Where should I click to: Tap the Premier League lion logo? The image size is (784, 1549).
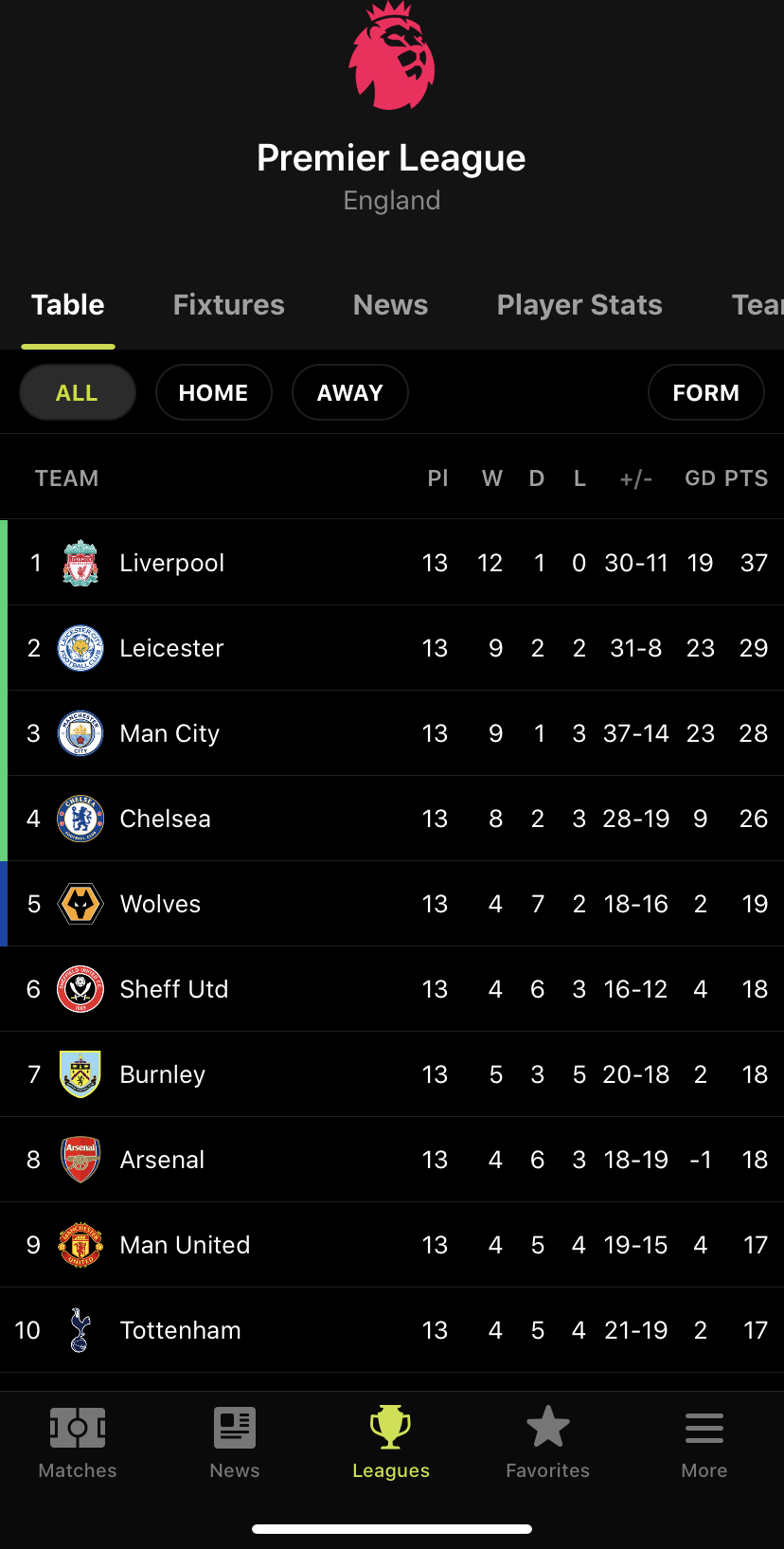[392, 57]
